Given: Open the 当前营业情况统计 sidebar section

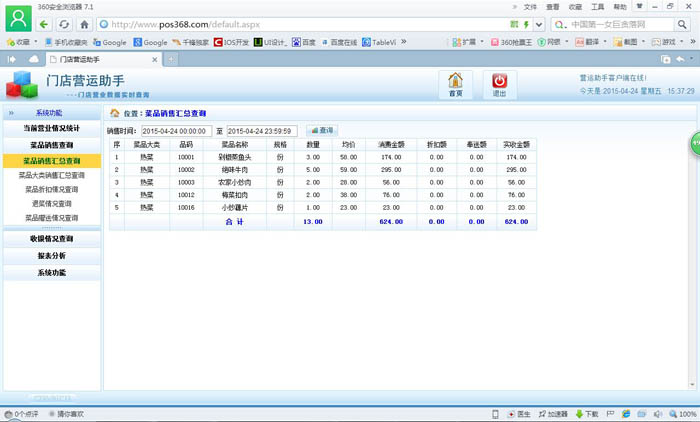Looking at the screenshot, I should click(51, 128).
